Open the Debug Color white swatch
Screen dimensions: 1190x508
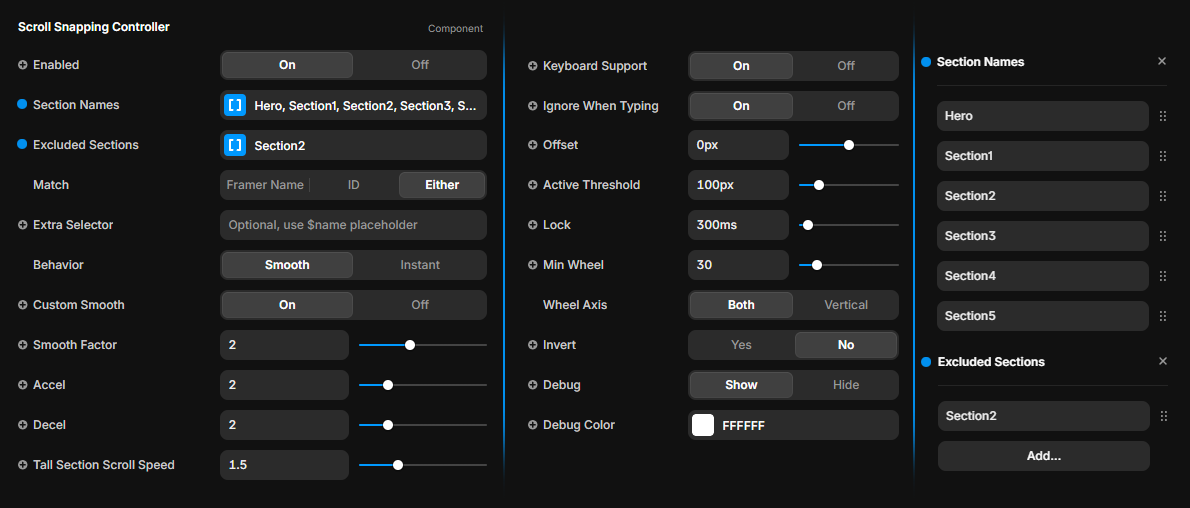point(703,425)
